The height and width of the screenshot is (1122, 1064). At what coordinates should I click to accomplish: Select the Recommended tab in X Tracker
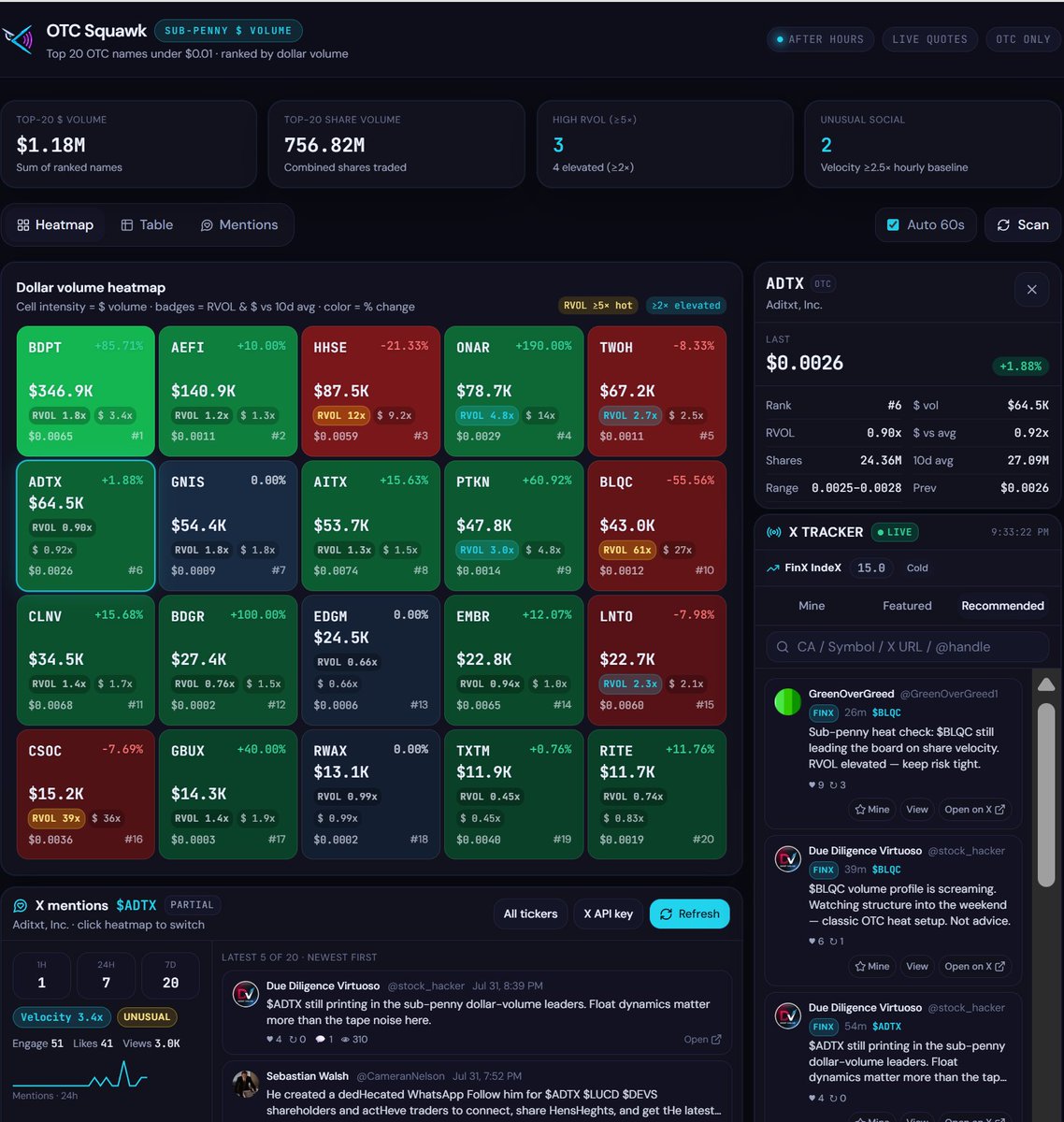pos(1002,606)
